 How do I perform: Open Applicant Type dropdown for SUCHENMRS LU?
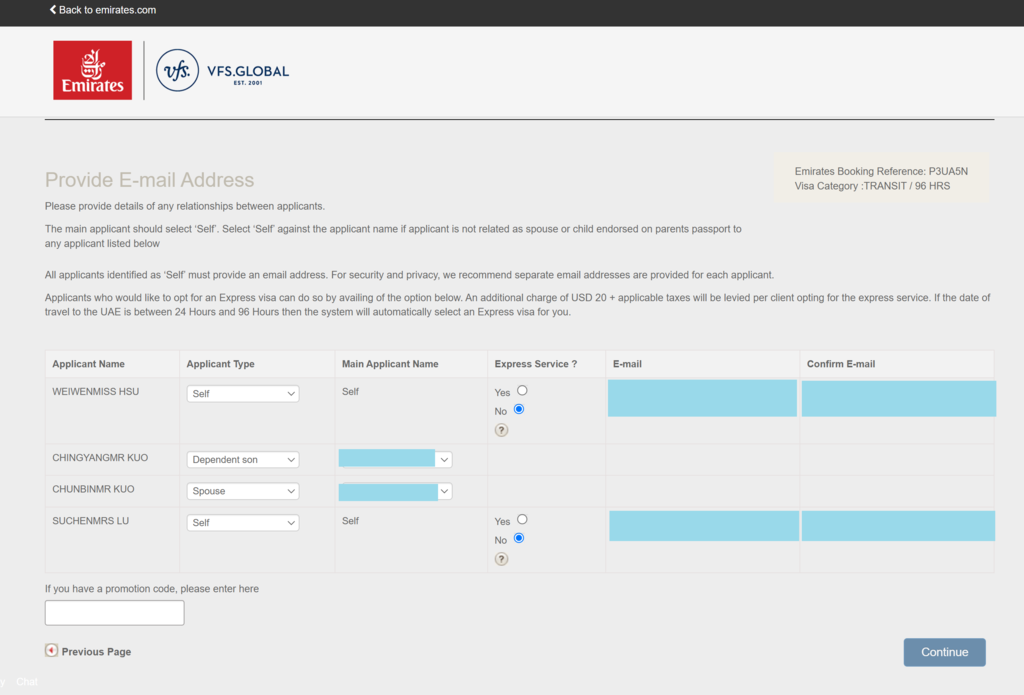(243, 523)
